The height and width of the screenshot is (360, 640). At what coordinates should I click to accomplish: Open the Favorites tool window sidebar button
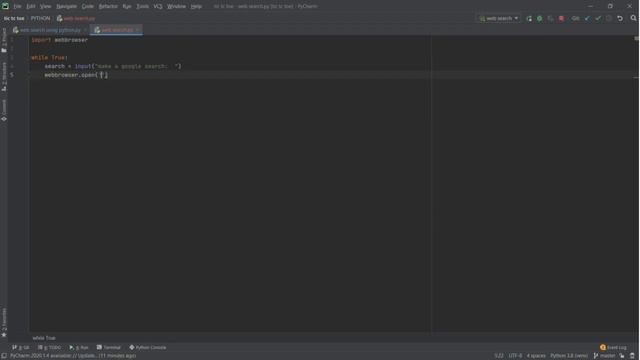(4, 322)
